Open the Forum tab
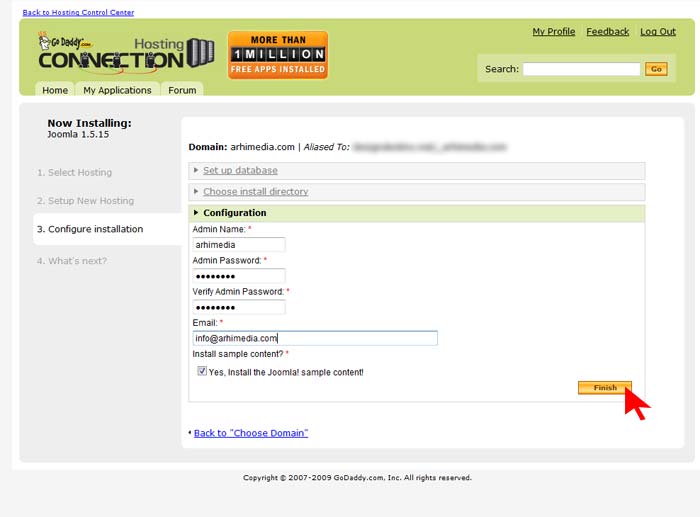 (182, 90)
